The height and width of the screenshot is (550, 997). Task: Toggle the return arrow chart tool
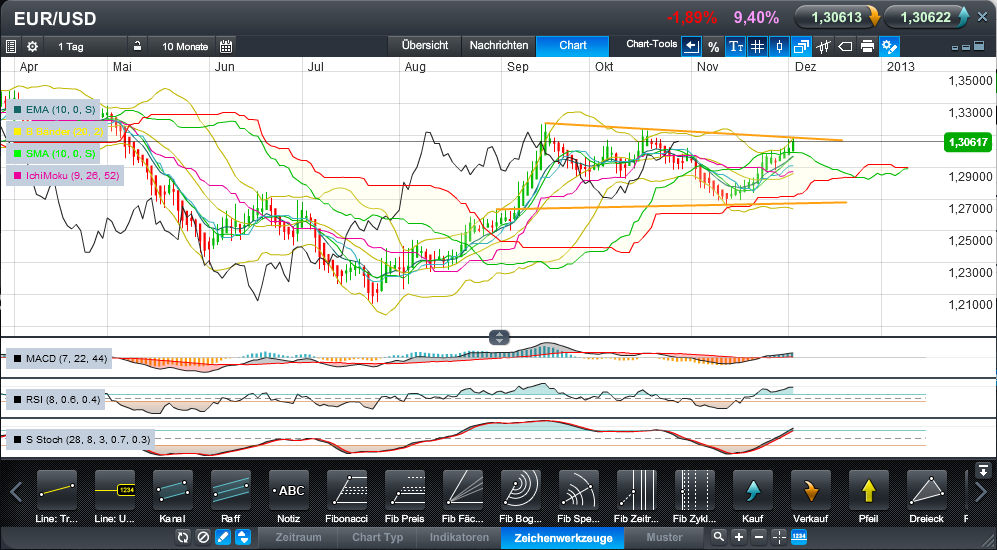point(691,46)
